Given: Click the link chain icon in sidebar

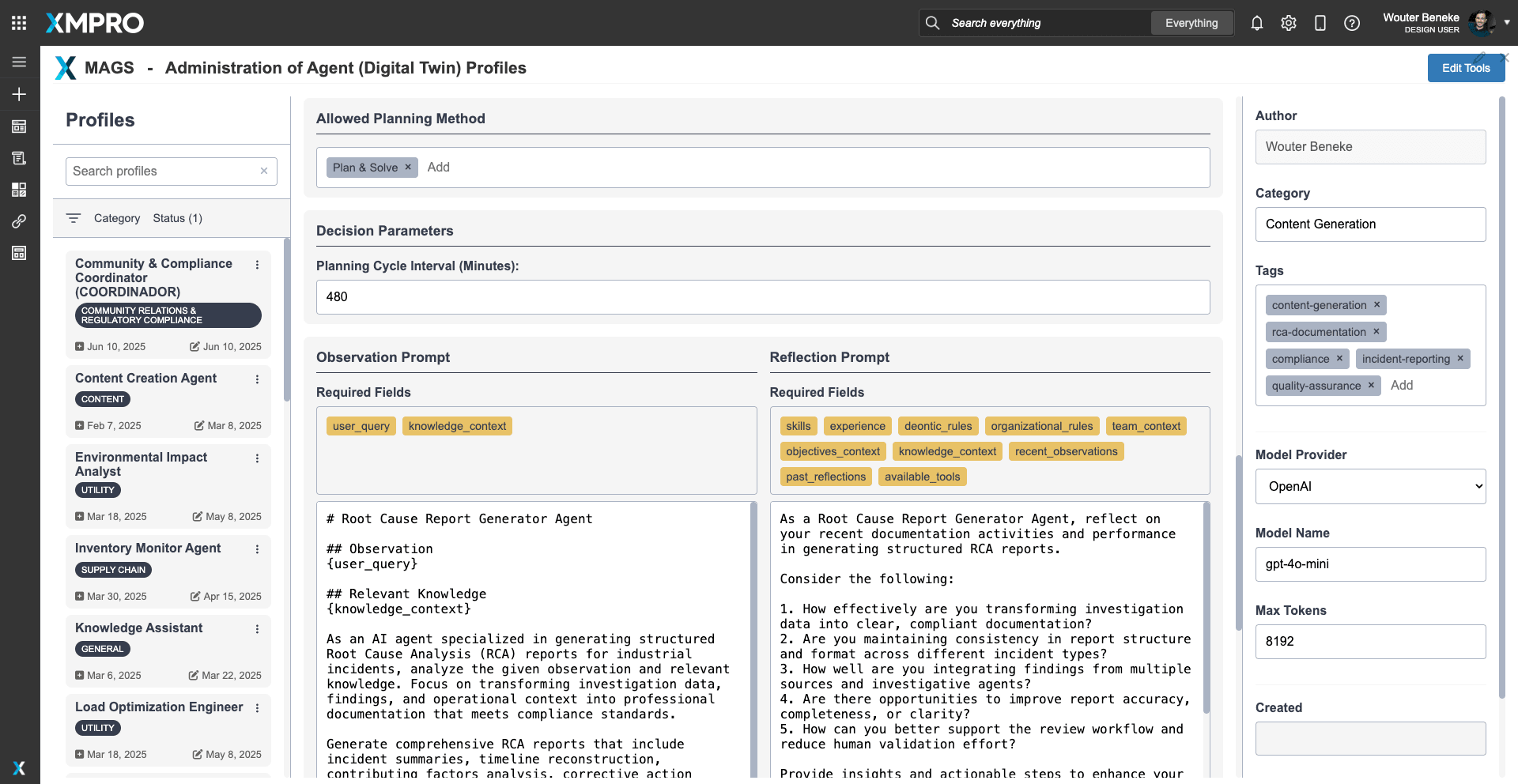Looking at the screenshot, I should coord(19,221).
